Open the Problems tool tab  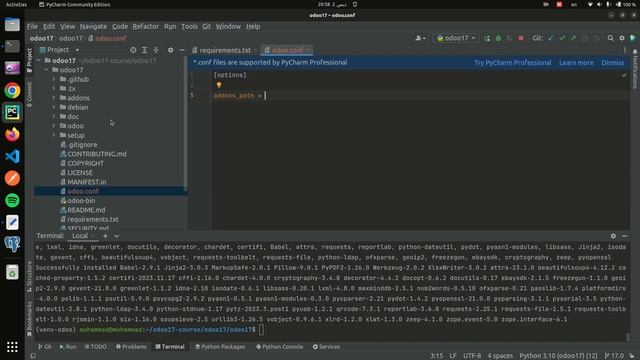click(131, 347)
